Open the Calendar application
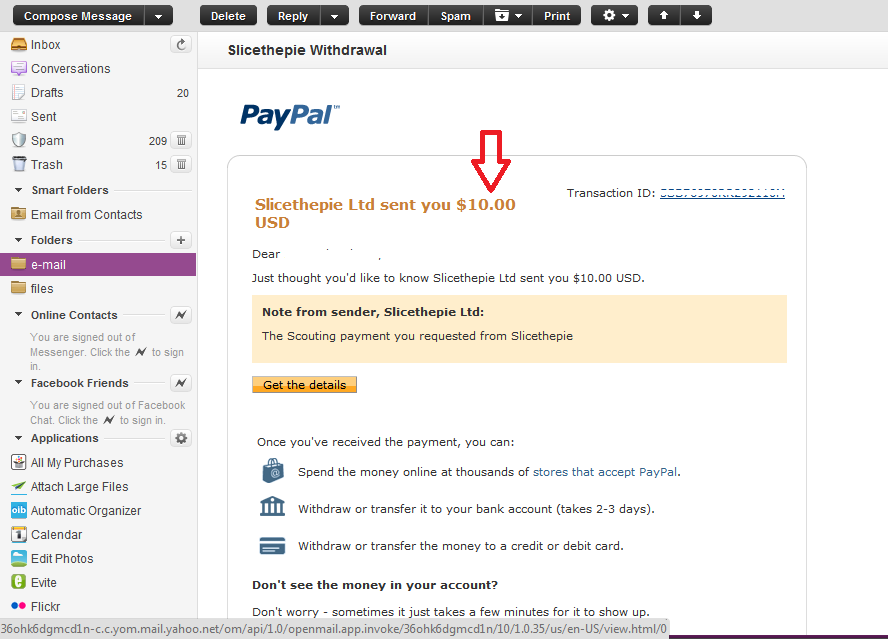 [57, 535]
